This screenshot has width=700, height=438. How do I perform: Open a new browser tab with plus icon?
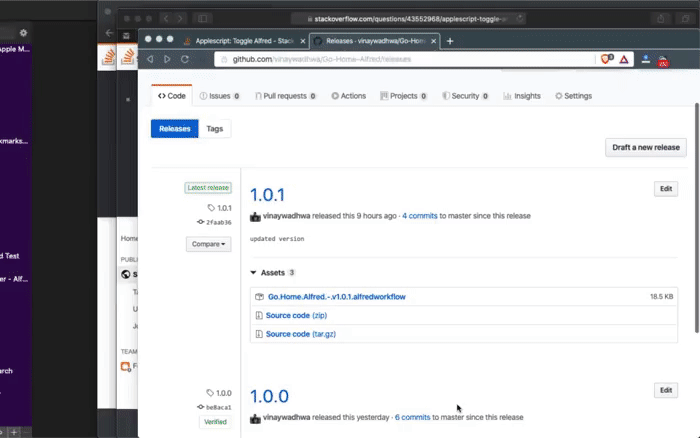click(450, 41)
